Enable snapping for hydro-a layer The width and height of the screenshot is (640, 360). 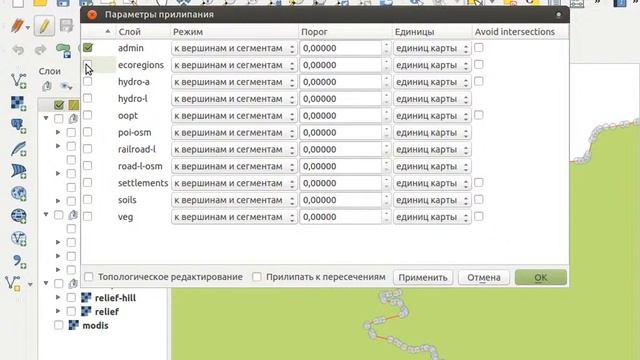point(87,82)
